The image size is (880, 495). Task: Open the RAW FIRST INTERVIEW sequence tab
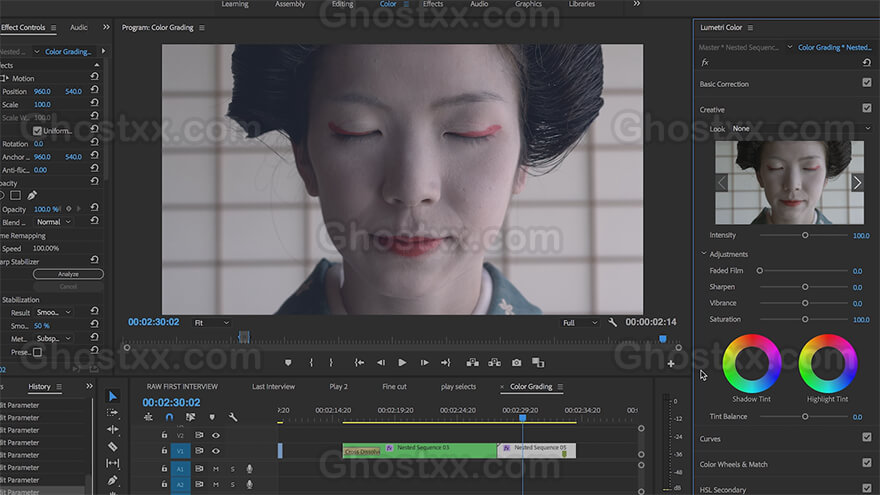click(182, 387)
